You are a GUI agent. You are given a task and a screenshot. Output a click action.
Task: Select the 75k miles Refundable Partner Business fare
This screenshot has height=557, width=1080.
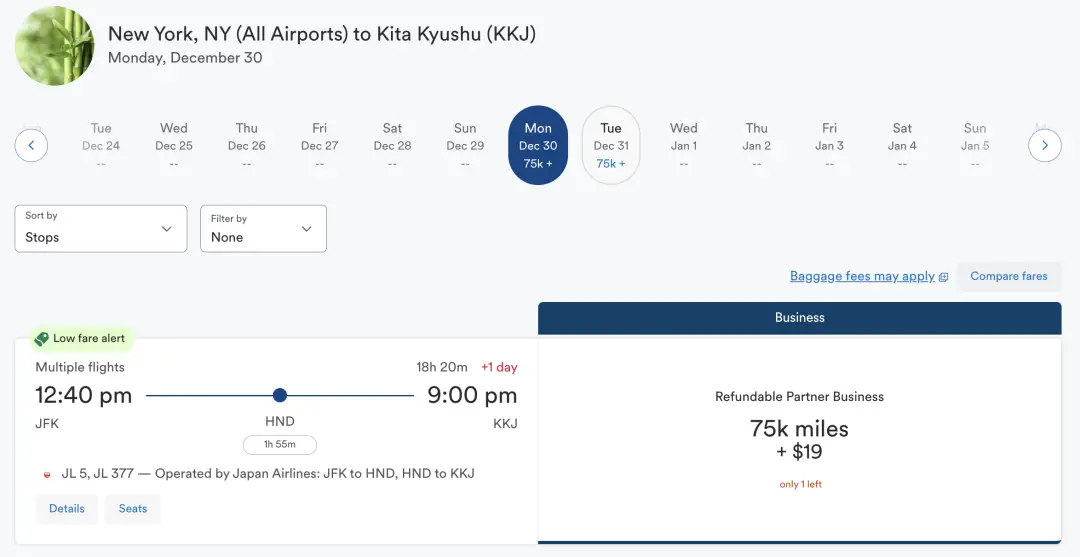coord(799,440)
